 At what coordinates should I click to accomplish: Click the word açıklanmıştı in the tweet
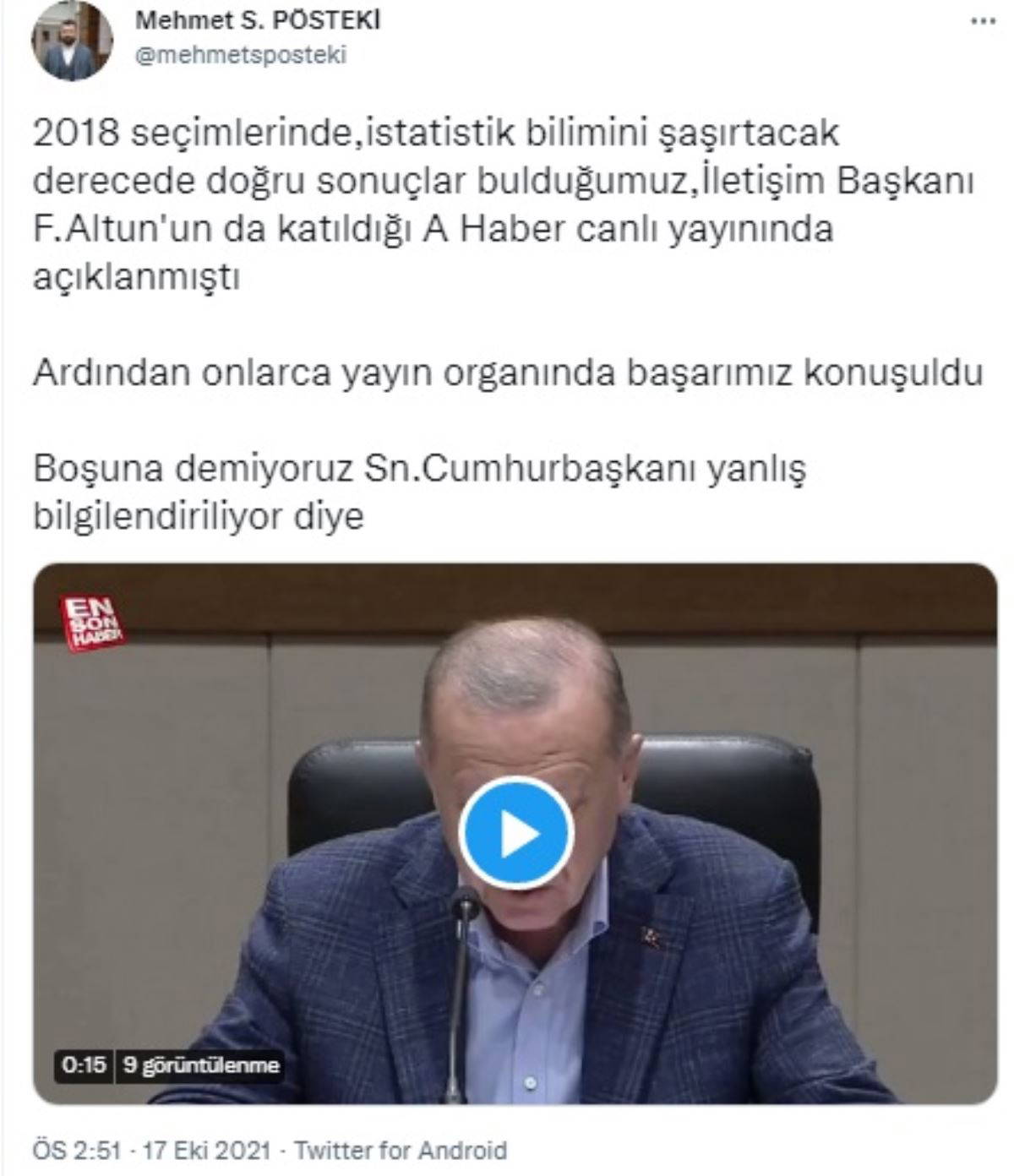tap(137, 278)
